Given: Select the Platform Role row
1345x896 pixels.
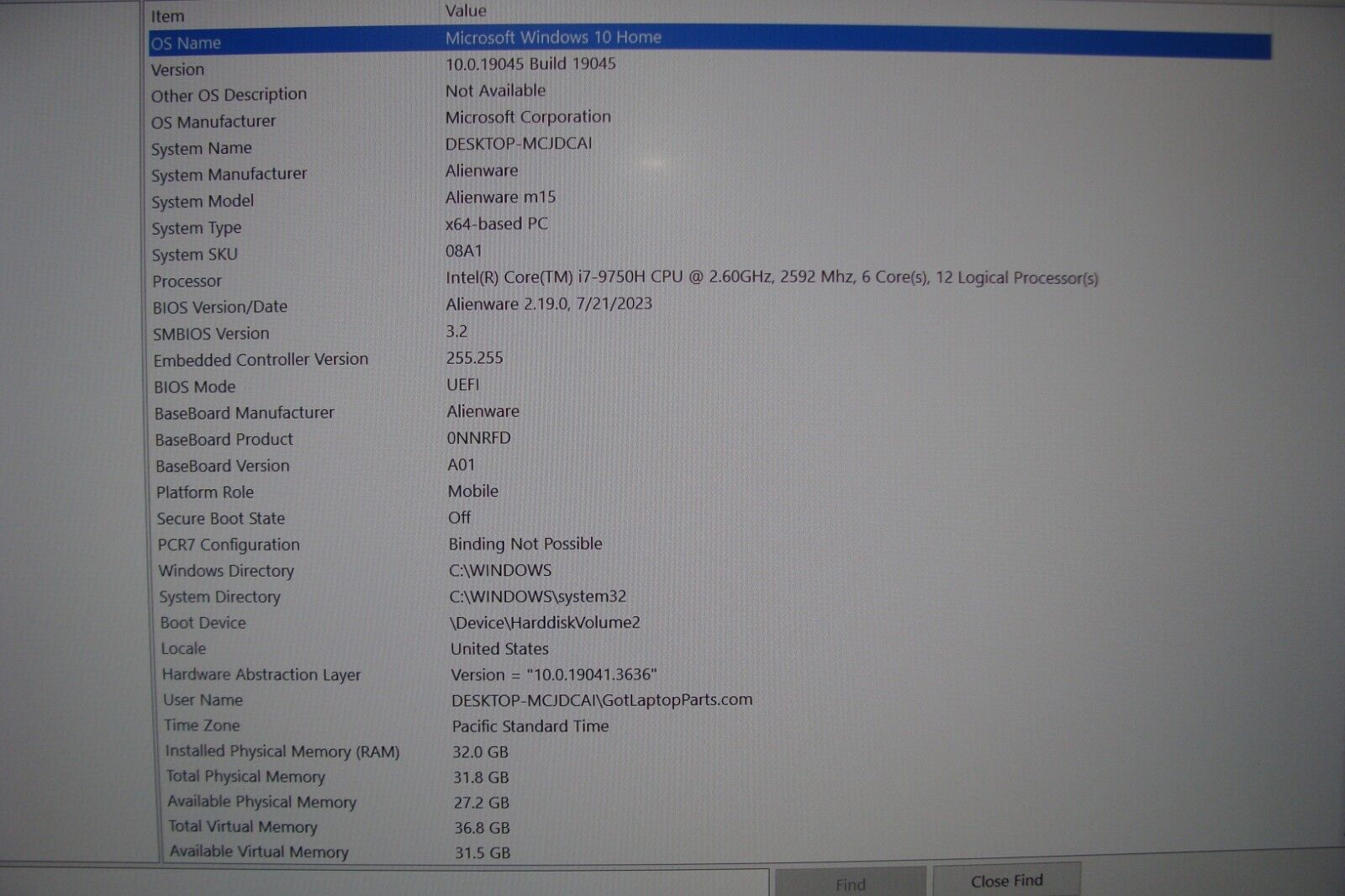Looking at the screenshot, I should pyautogui.click(x=709, y=492).
